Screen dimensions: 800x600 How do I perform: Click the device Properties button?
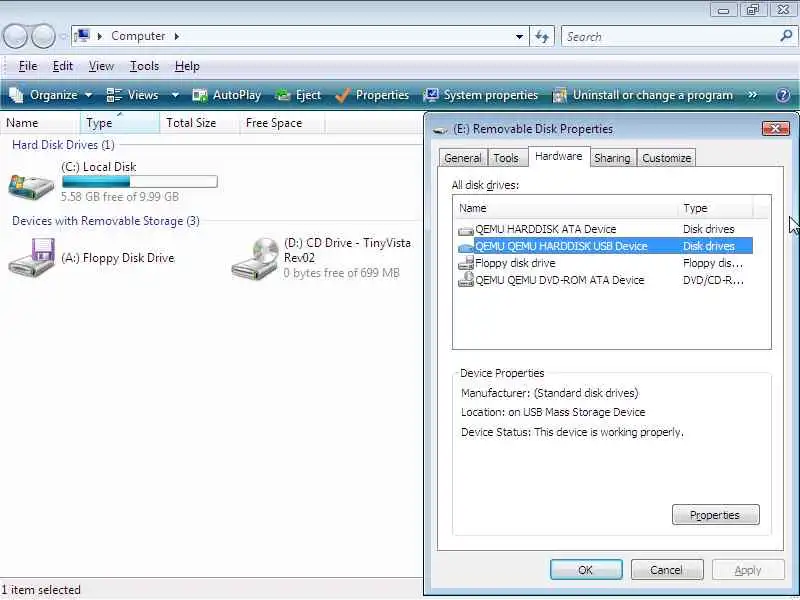pos(715,515)
